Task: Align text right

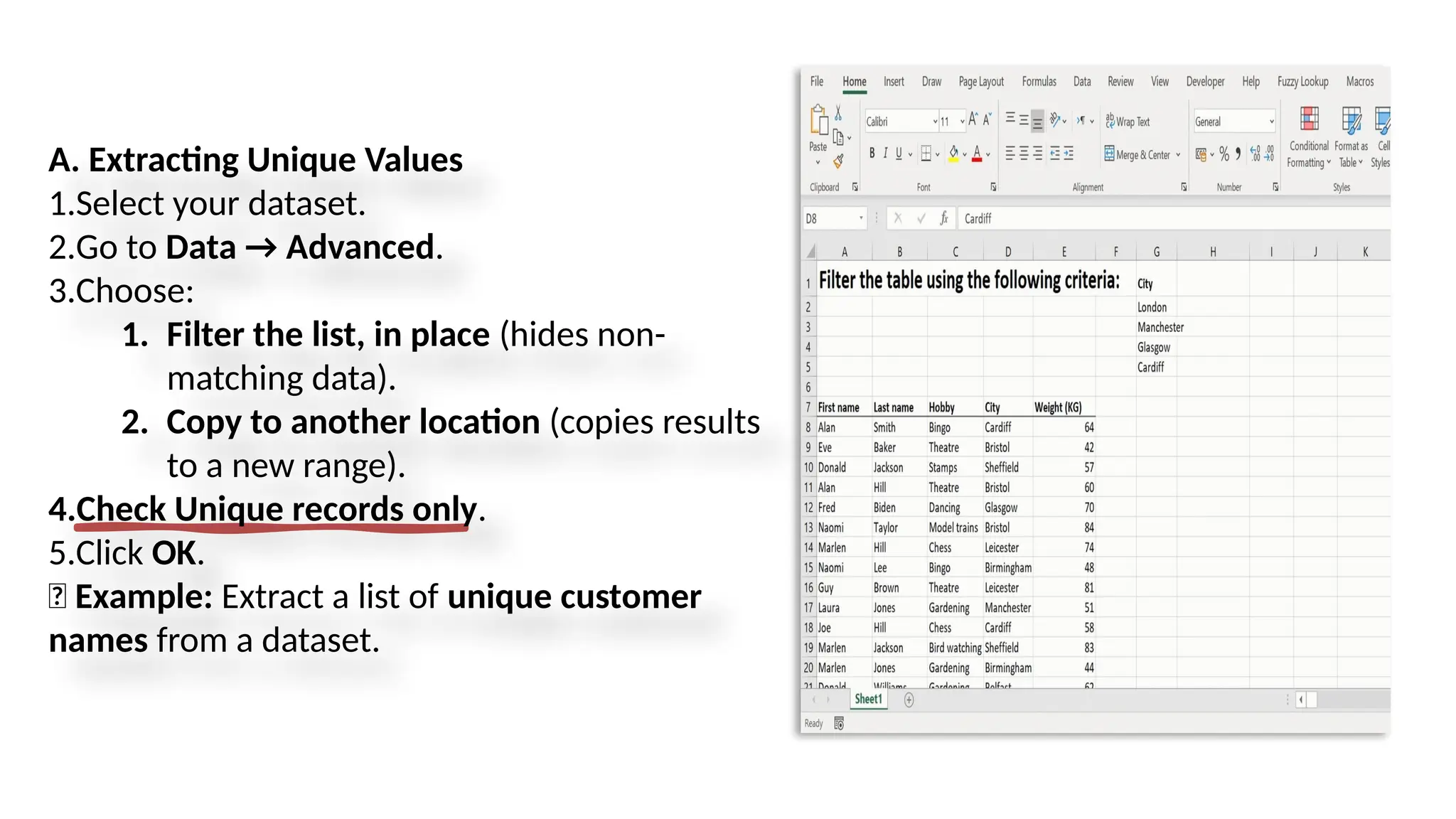Action: (x=1038, y=154)
